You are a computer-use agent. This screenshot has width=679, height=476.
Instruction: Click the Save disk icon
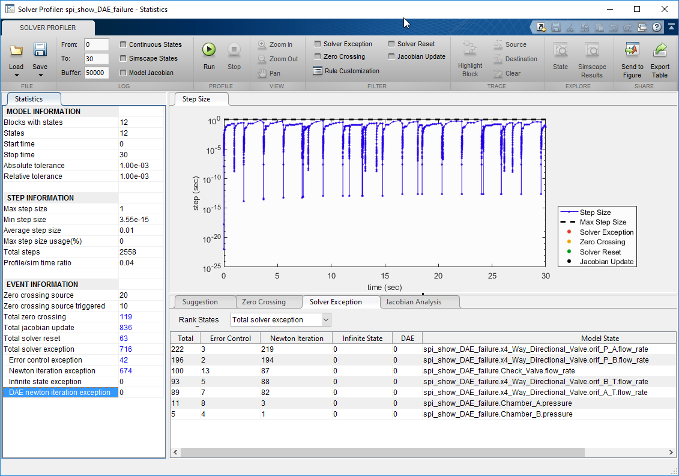[41, 49]
